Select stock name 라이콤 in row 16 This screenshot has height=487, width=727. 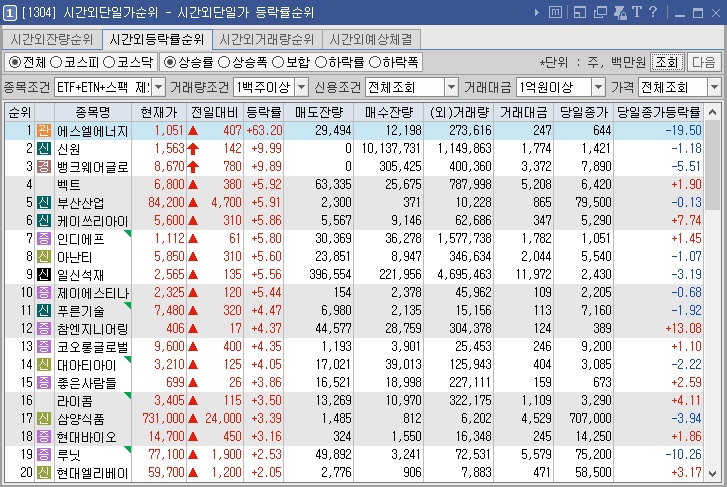click(x=75, y=401)
